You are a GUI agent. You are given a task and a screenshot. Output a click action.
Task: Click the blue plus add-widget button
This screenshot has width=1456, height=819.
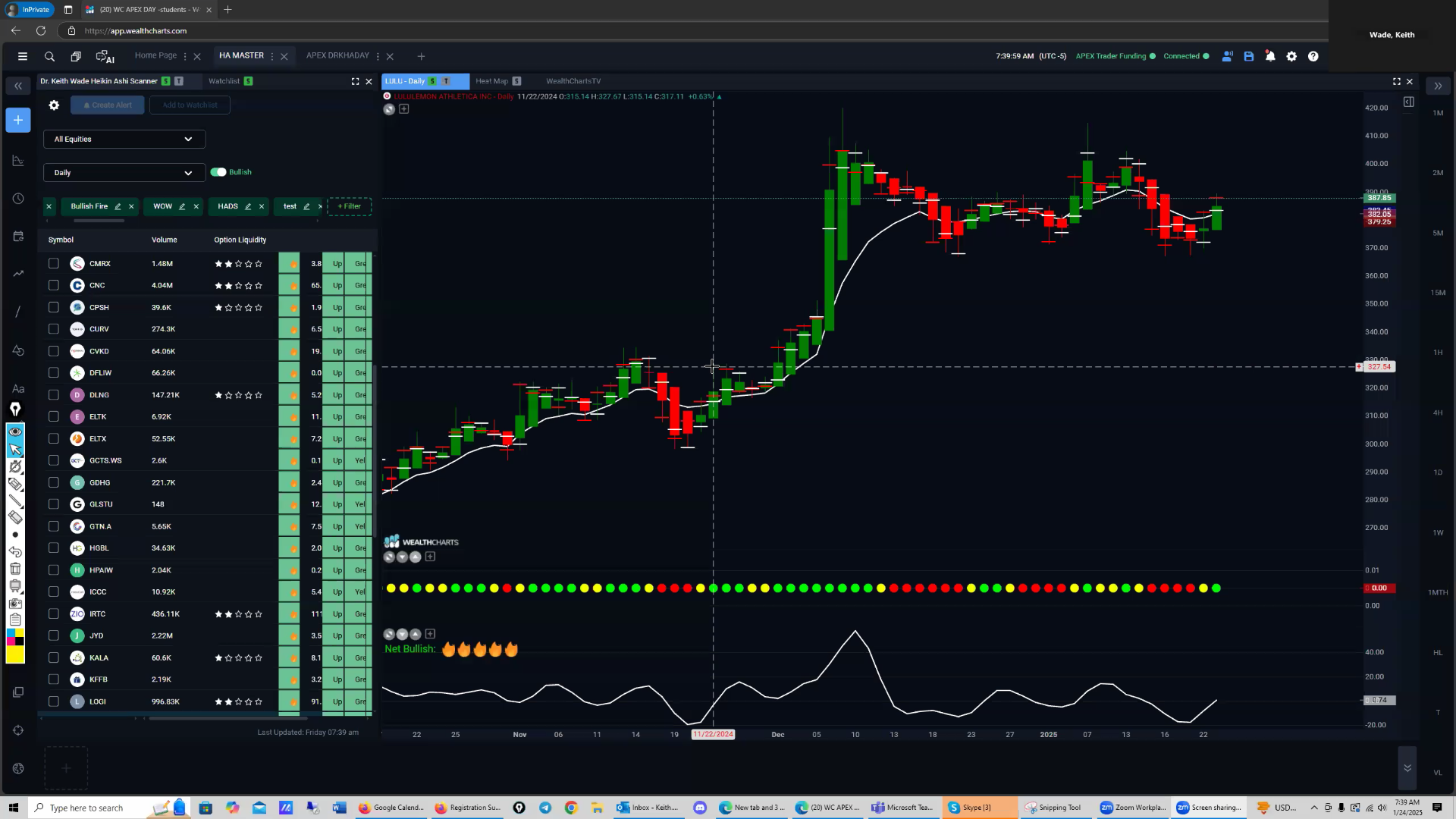pos(18,120)
